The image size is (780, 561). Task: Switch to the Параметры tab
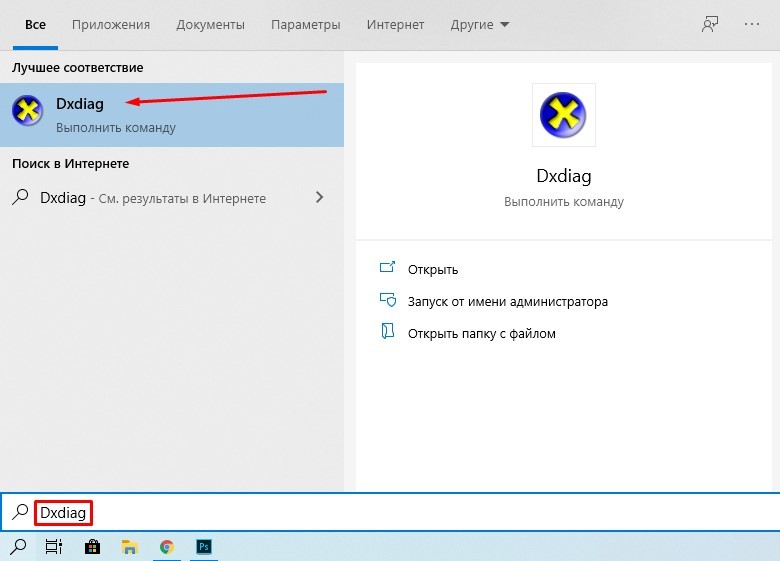click(305, 25)
